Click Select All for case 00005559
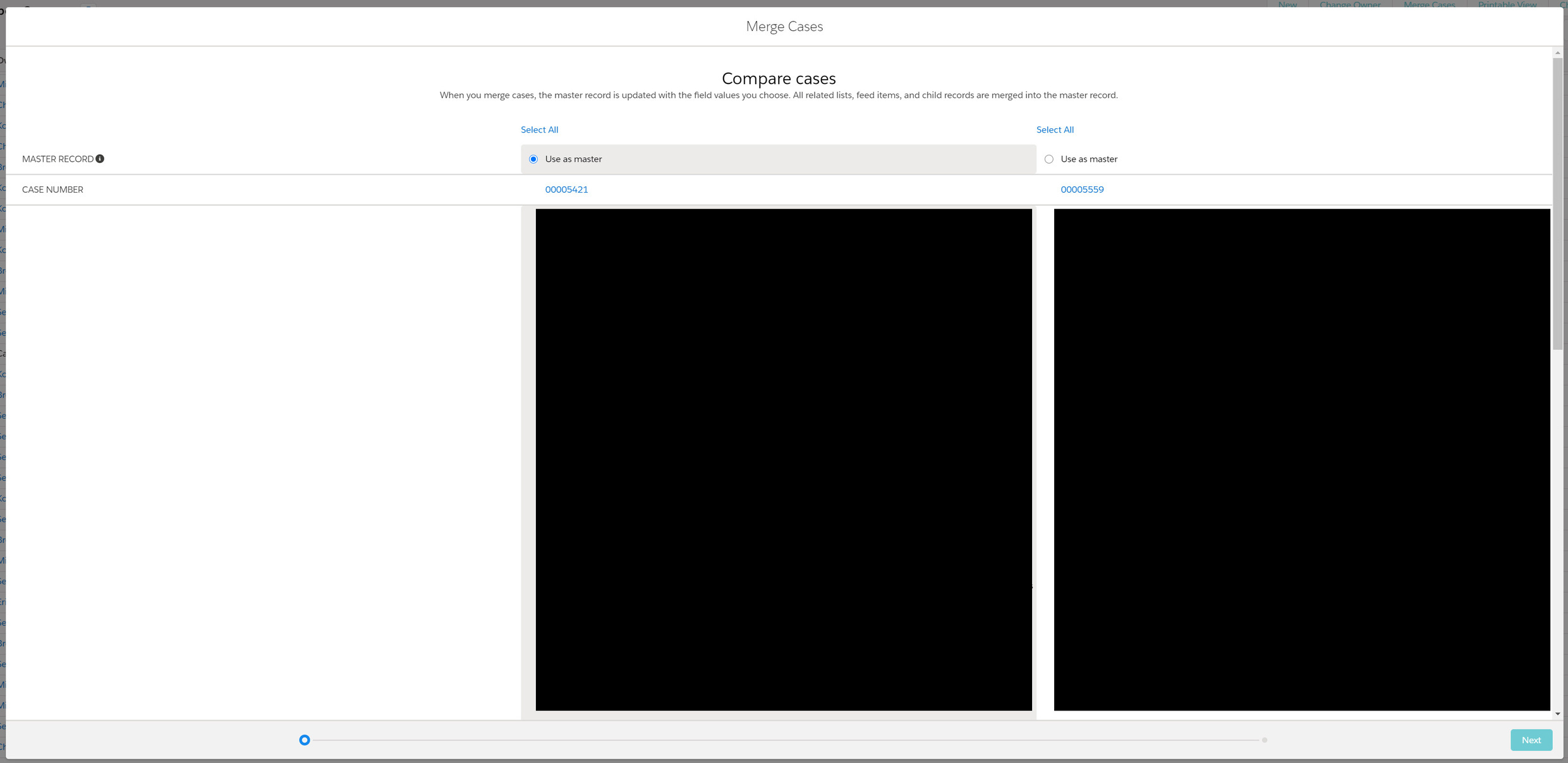The height and width of the screenshot is (763, 1568). [1055, 129]
